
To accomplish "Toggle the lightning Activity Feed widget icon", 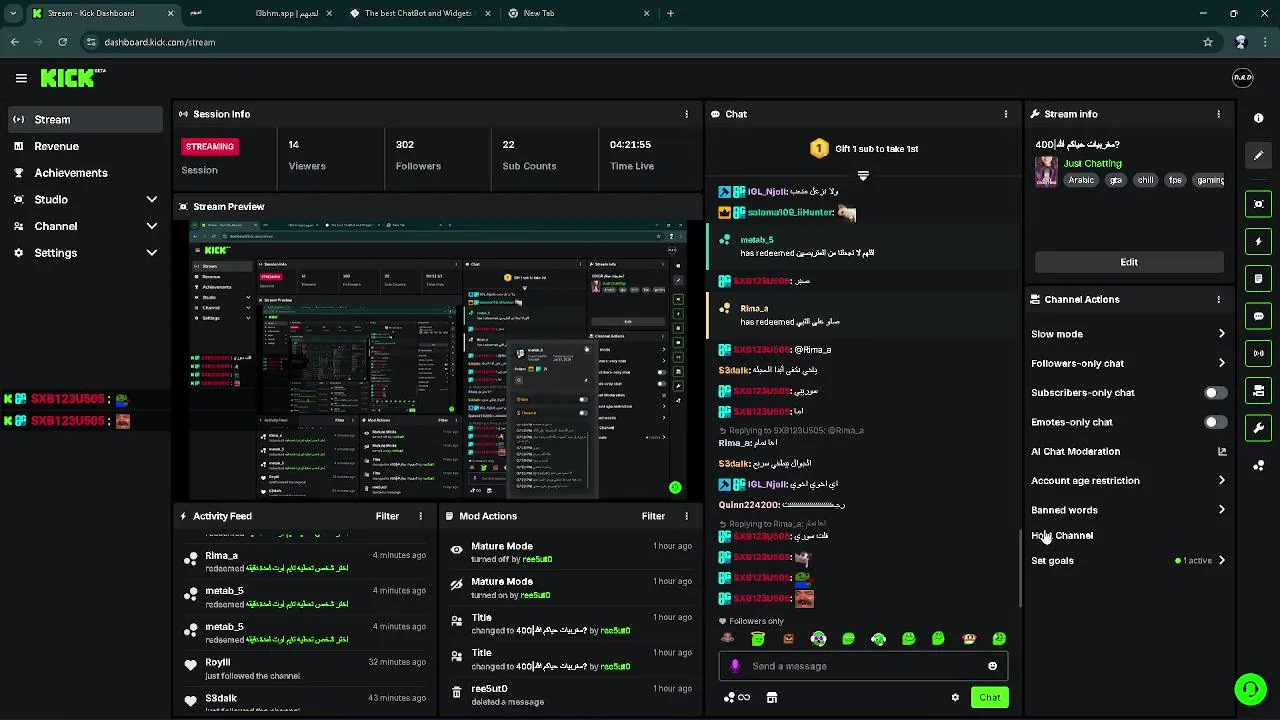I will point(1258,241).
